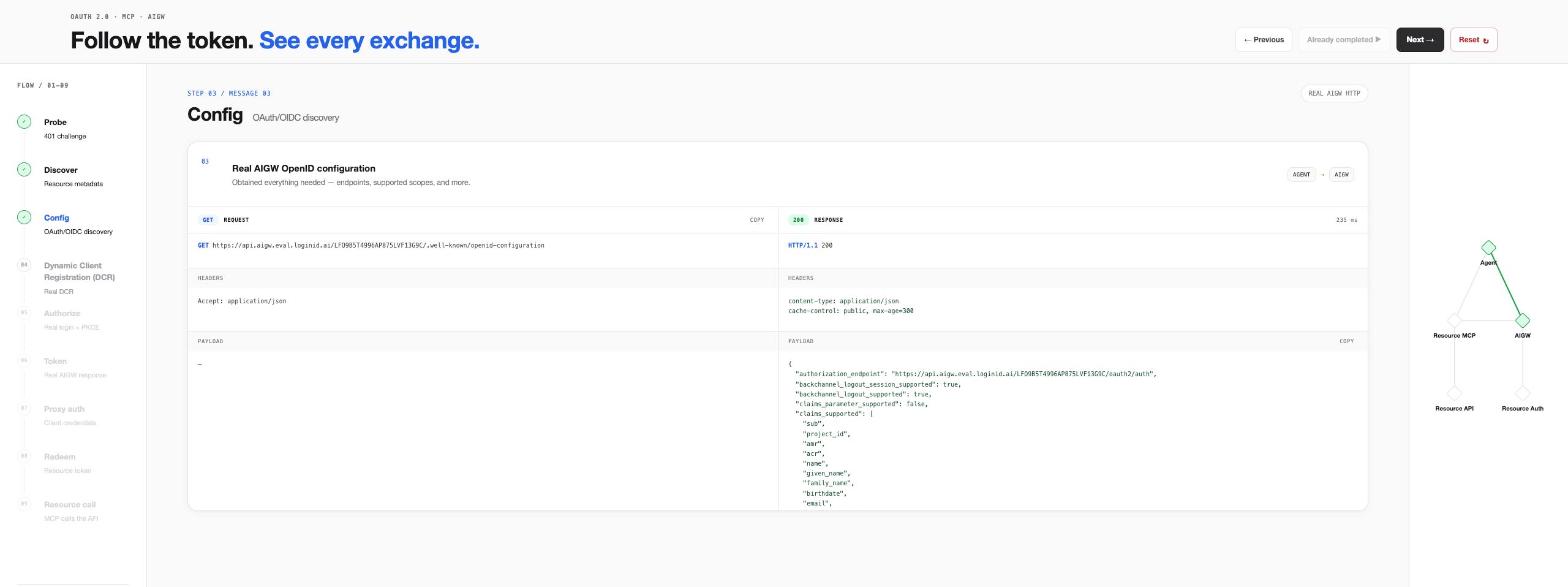Click the Agent diamond node in the diagram
This screenshot has height=587, width=1568.
(x=1488, y=247)
